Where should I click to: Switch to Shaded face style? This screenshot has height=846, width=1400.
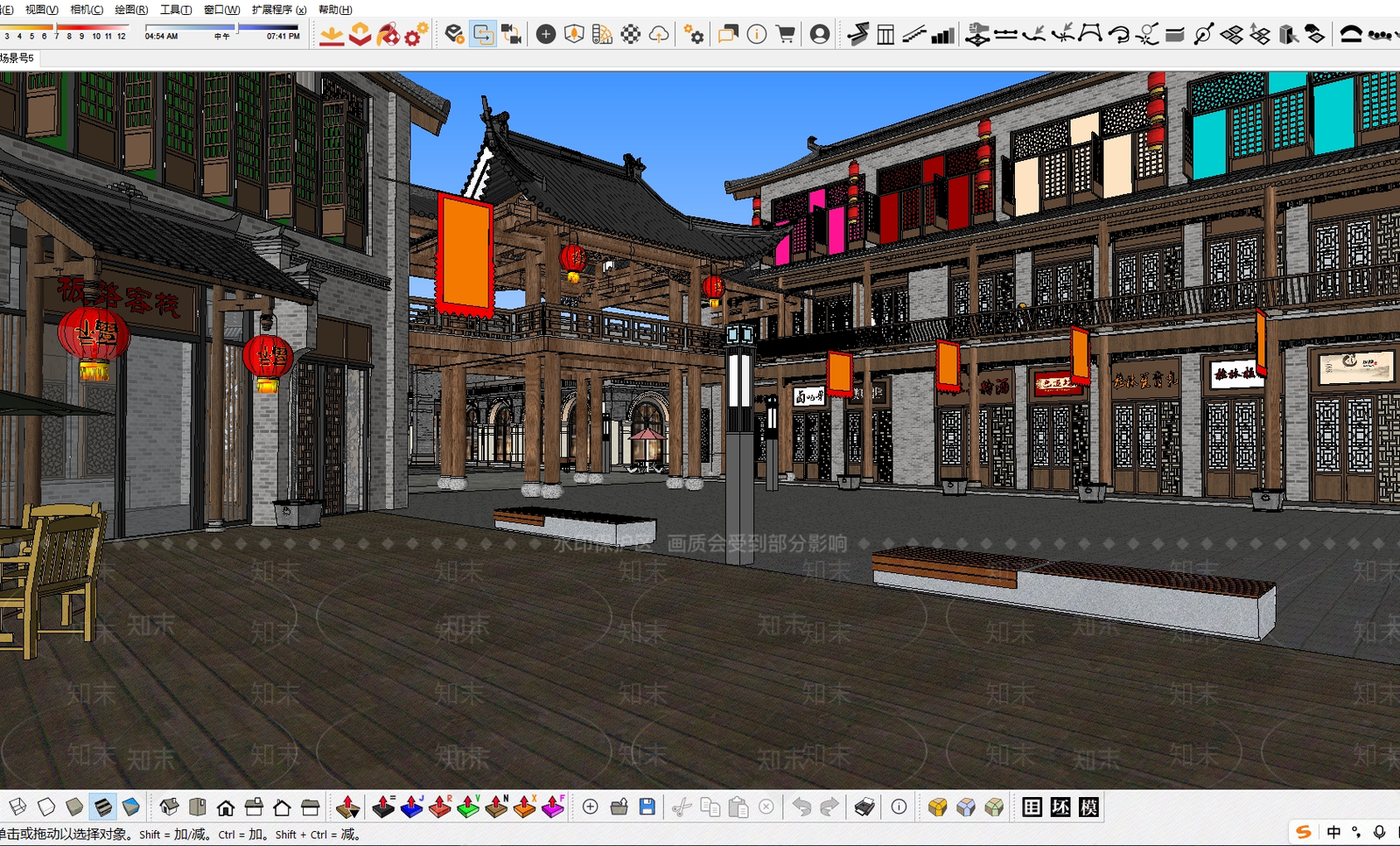click(x=74, y=807)
